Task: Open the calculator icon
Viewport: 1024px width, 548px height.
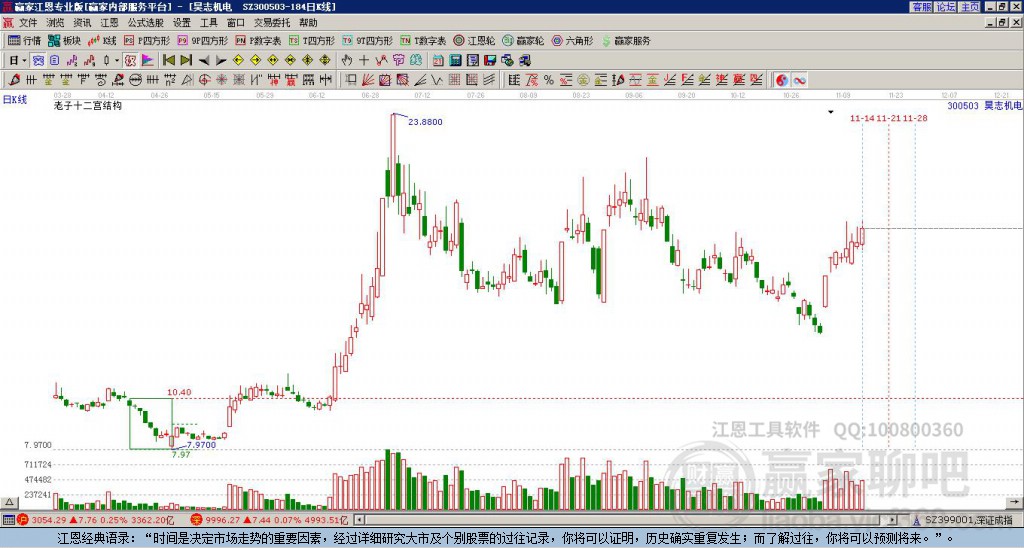Action: [x=455, y=61]
